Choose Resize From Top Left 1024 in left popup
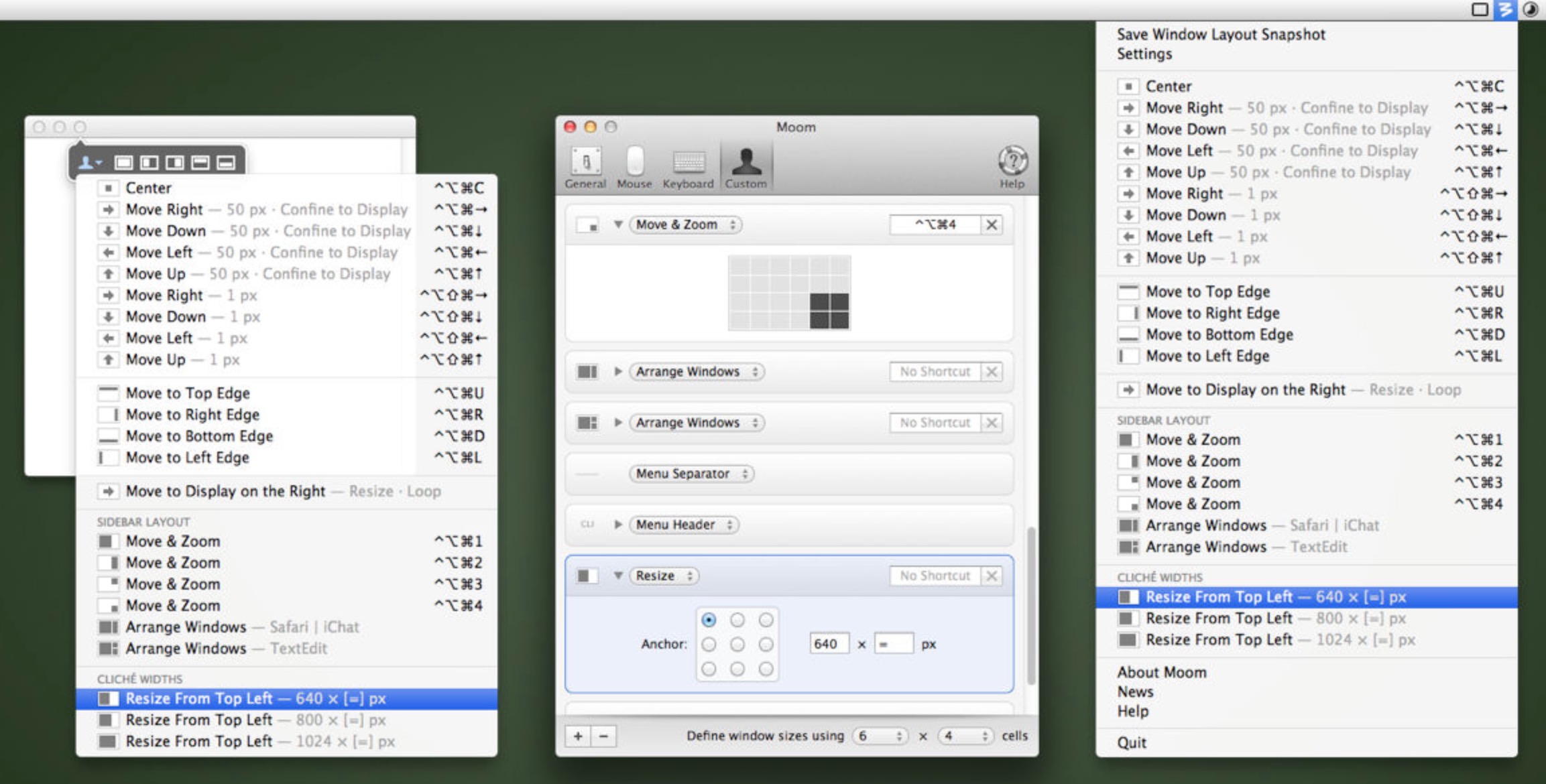 click(x=287, y=742)
